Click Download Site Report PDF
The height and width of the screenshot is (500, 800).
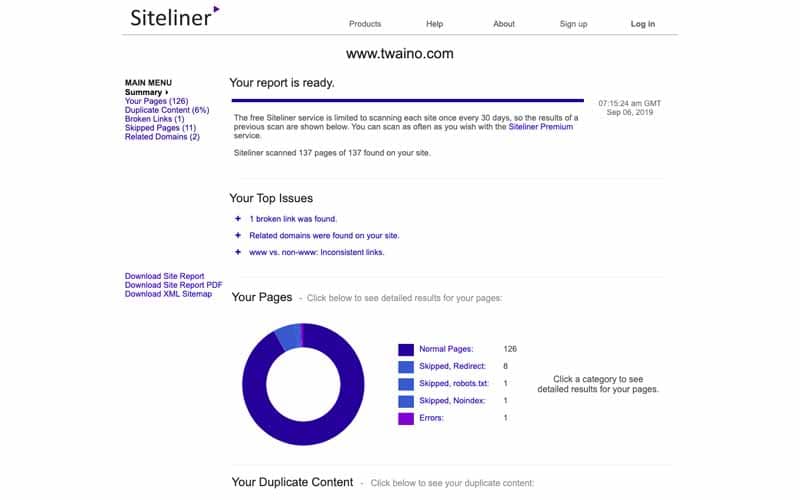pos(173,285)
